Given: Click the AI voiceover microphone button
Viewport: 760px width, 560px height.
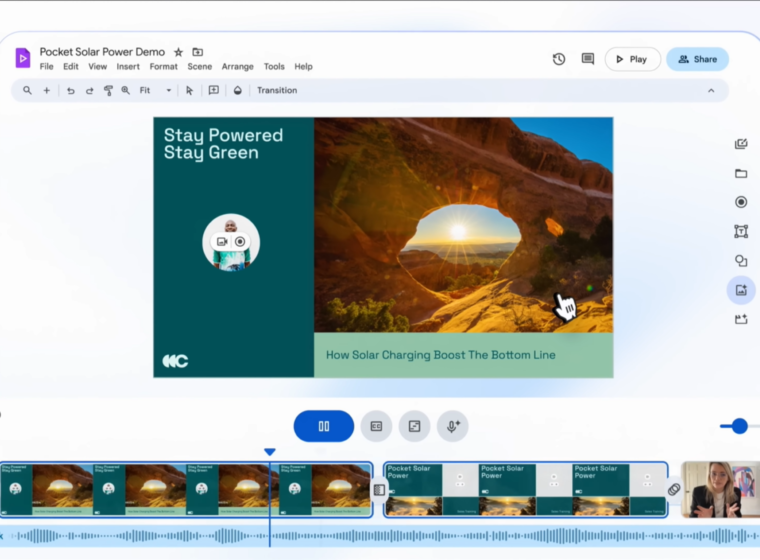Looking at the screenshot, I should [x=452, y=426].
